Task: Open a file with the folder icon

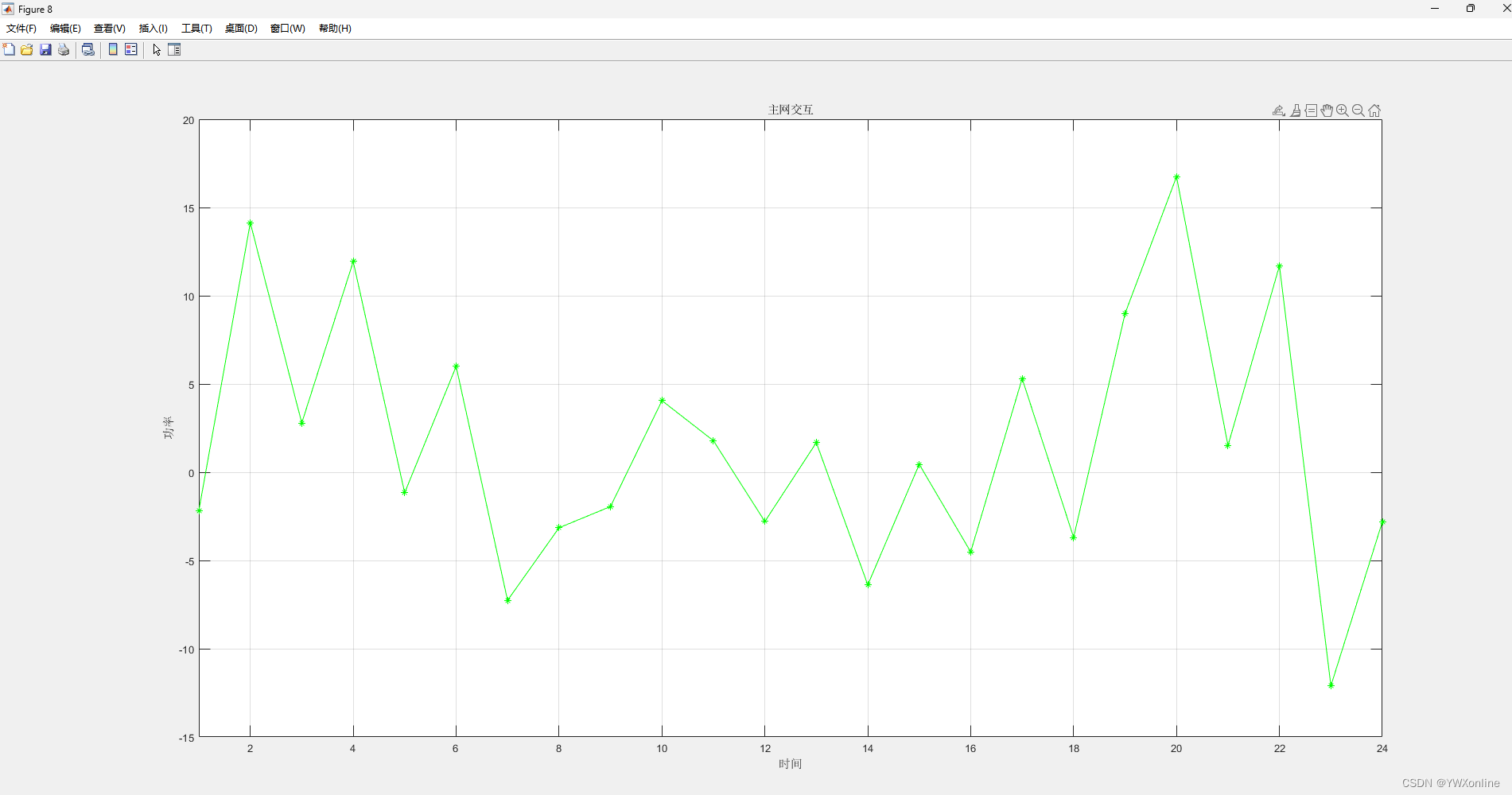Action: pos(27,49)
